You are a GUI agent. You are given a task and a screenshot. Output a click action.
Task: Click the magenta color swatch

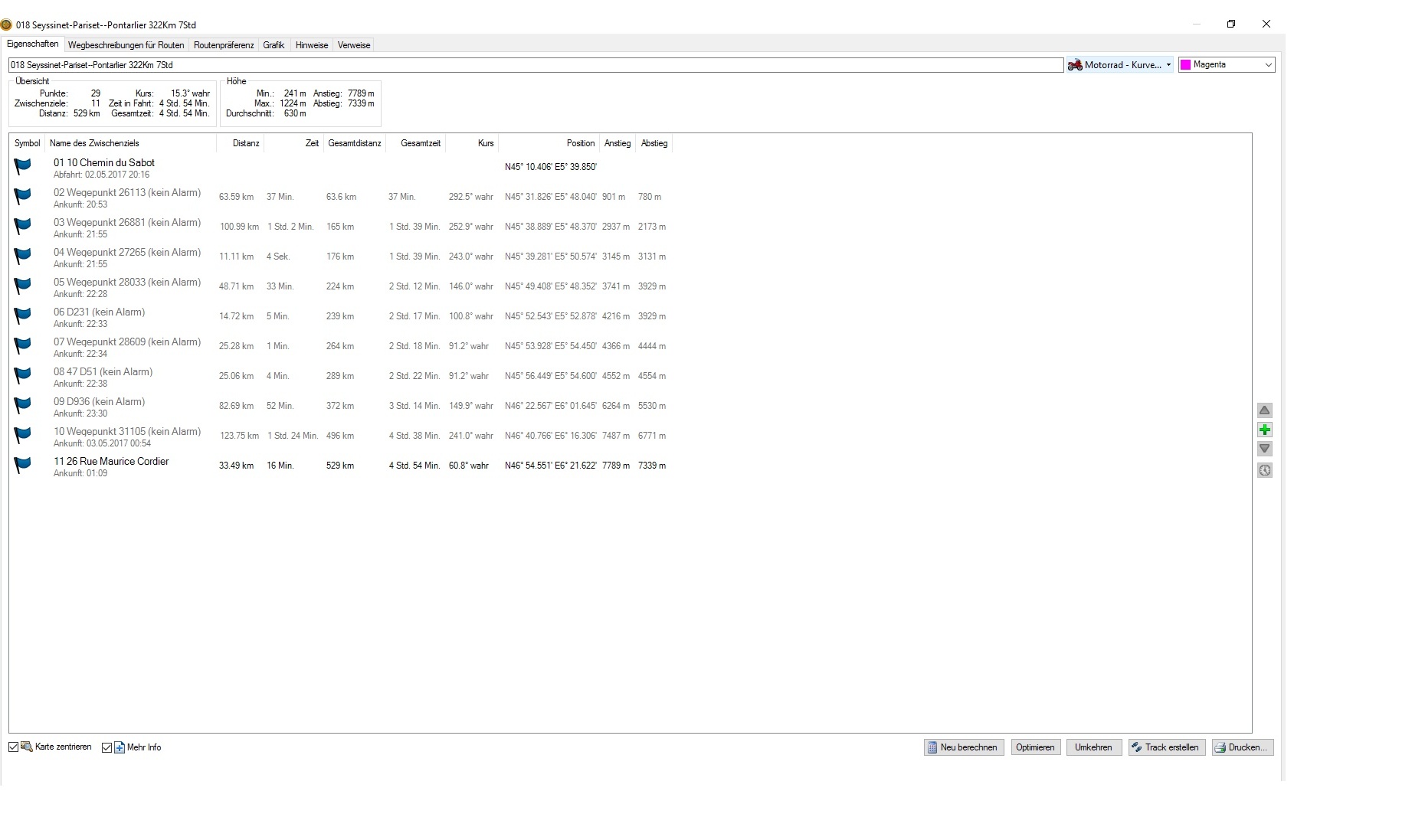(x=1186, y=65)
